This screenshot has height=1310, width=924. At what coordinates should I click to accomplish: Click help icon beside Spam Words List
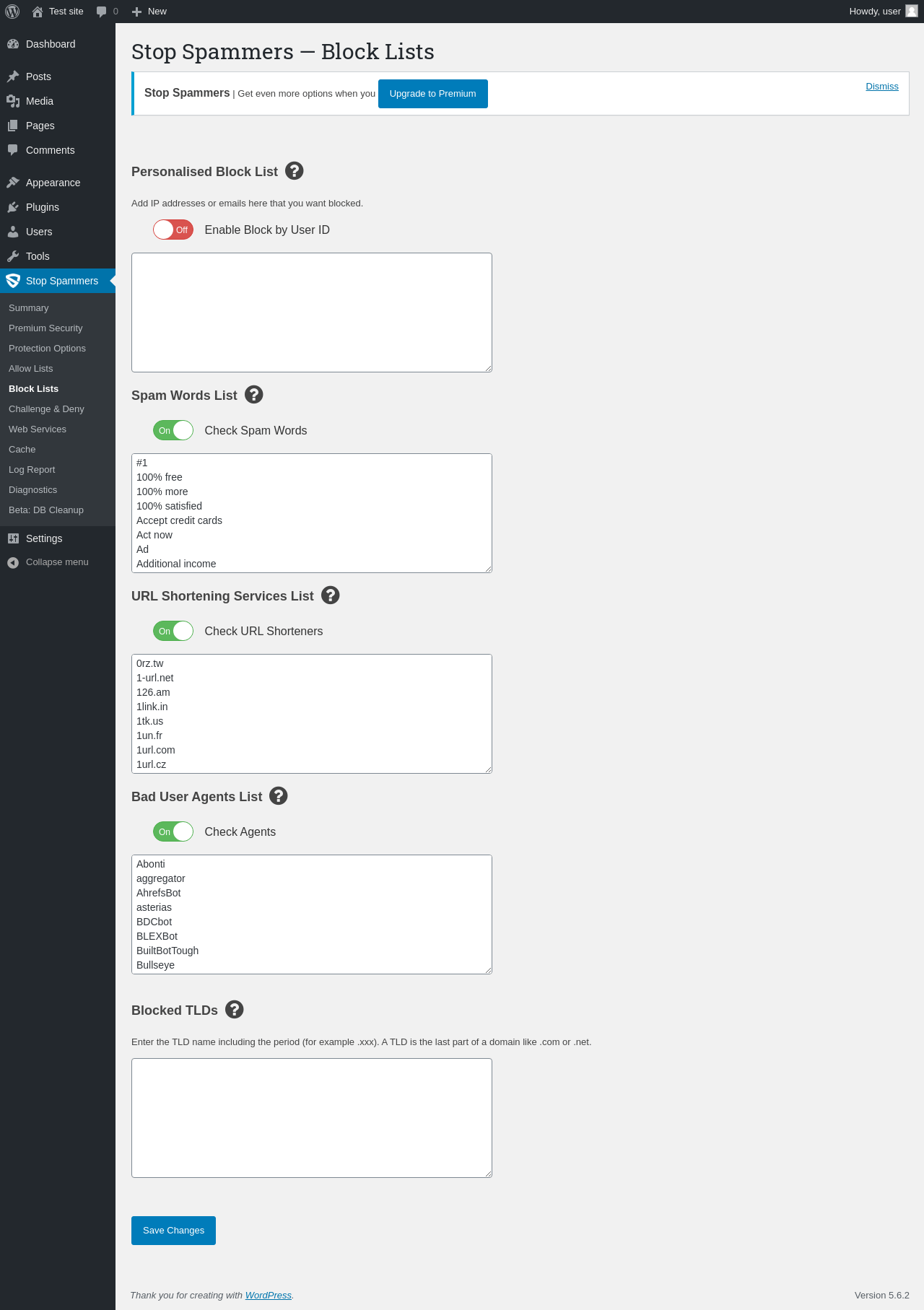pos(253,395)
